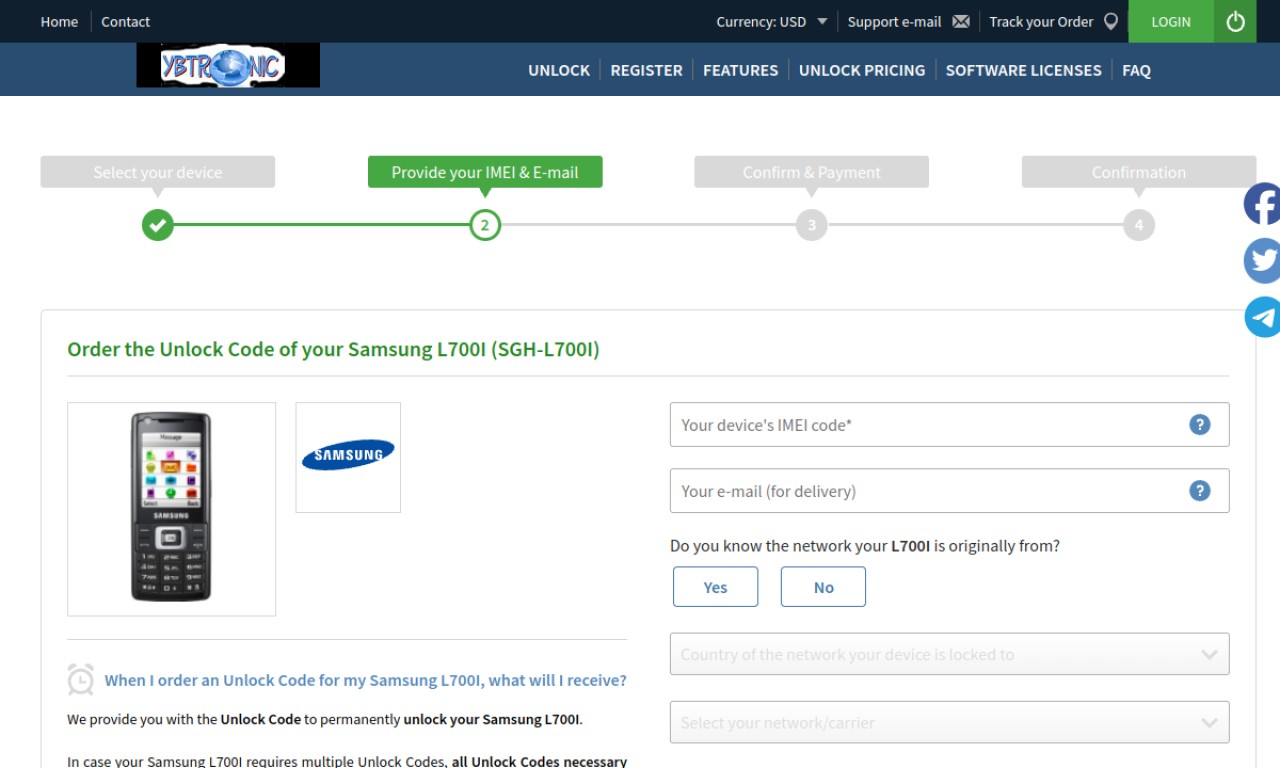Click the 'Order the Unlock Code' page heading
1280x768 pixels.
(x=333, y=349)
